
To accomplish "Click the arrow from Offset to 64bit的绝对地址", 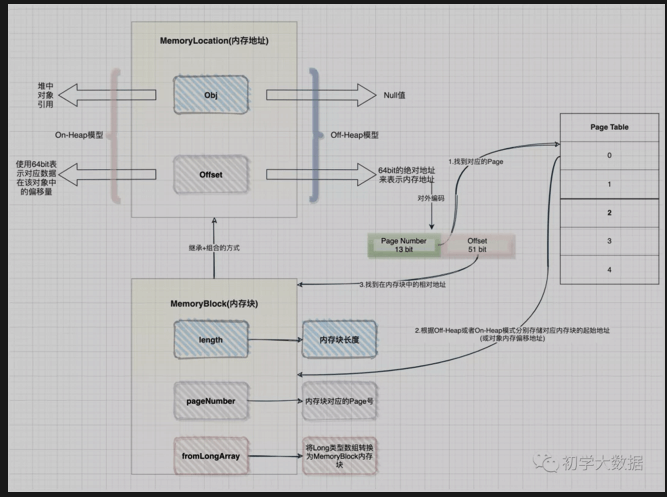I will coord(321,174).
